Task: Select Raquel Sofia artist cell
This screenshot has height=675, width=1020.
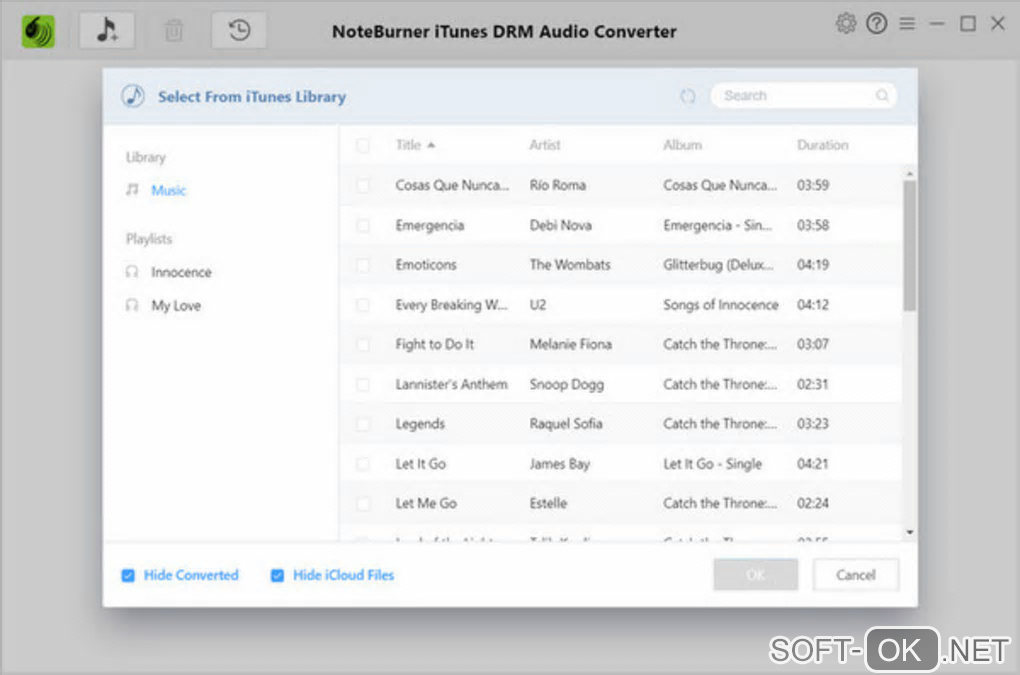Action: click(566, 424)
